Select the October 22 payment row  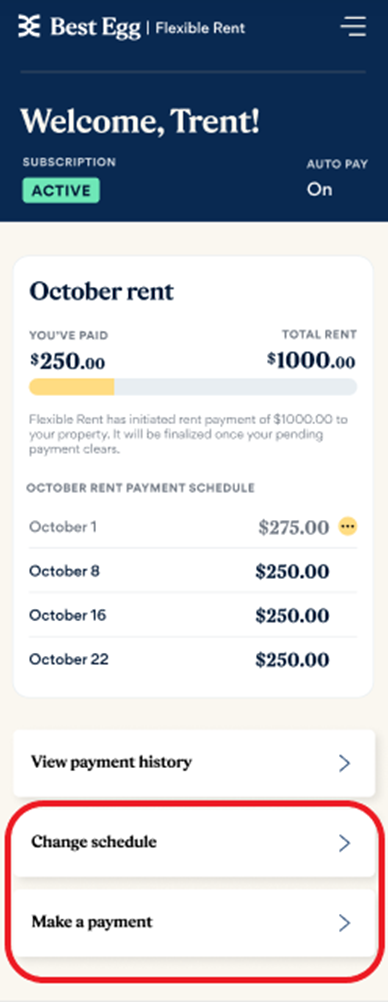pos(193,659)
